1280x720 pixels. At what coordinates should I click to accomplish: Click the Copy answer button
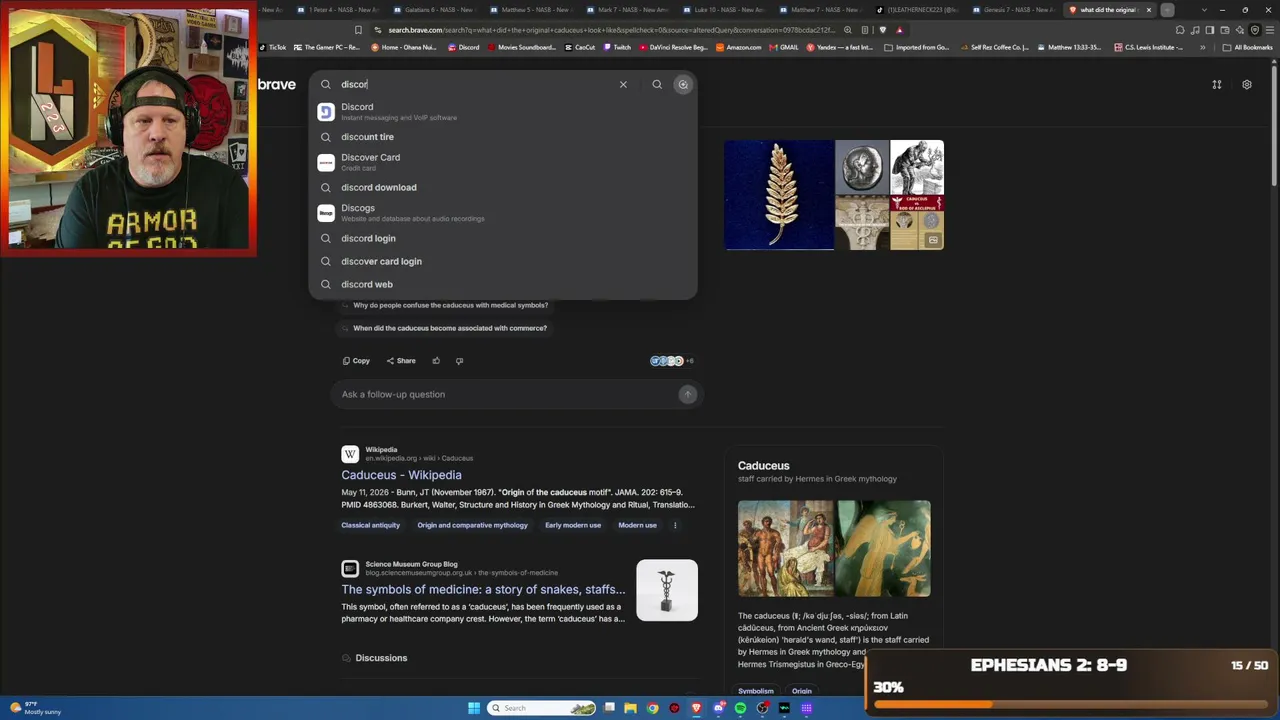click(356, 361)
